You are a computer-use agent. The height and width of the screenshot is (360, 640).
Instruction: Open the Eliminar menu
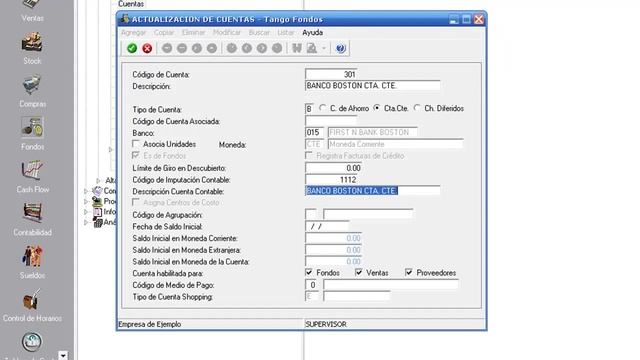pyautogui.click(x=193, y=32)
